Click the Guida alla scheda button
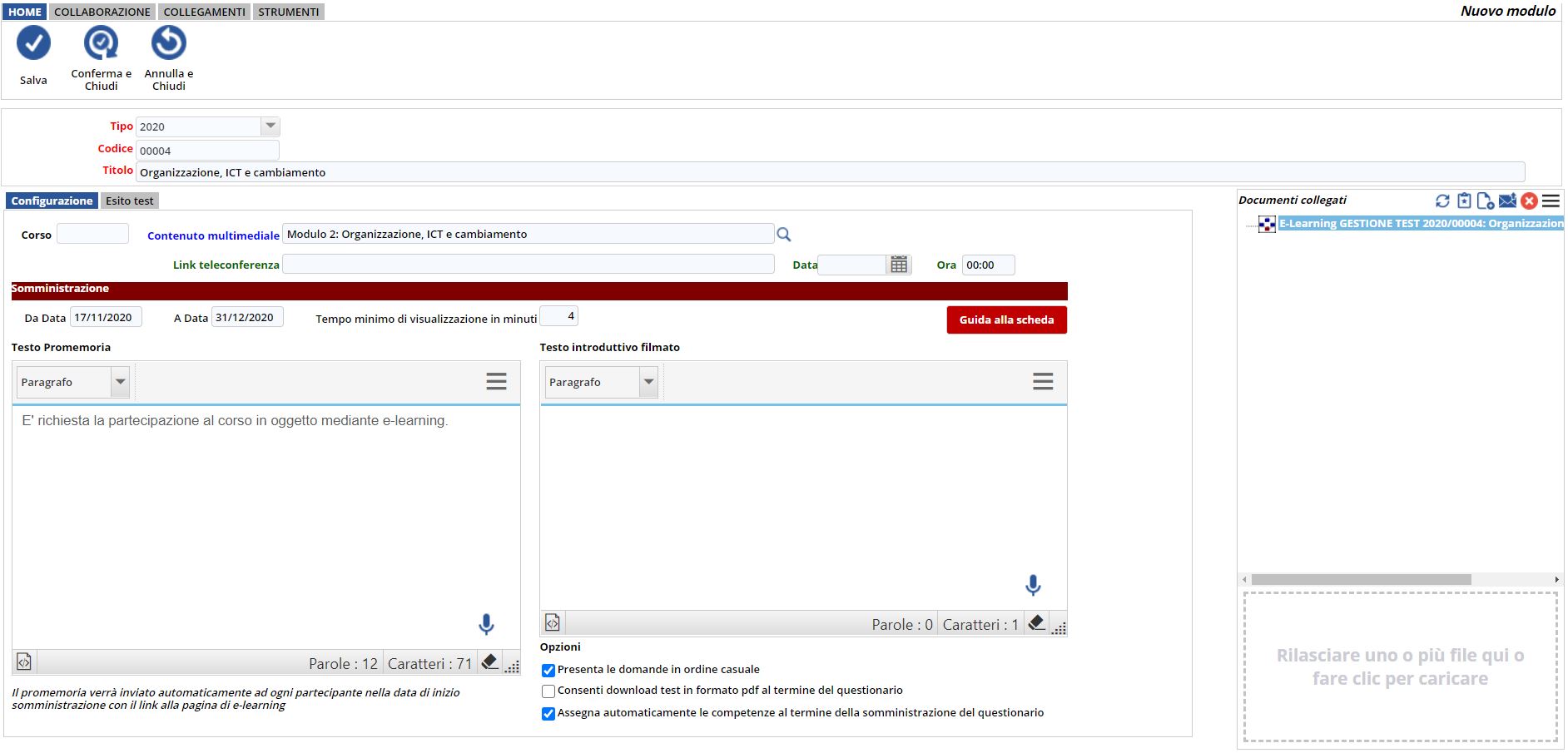 click(1006, 320)
